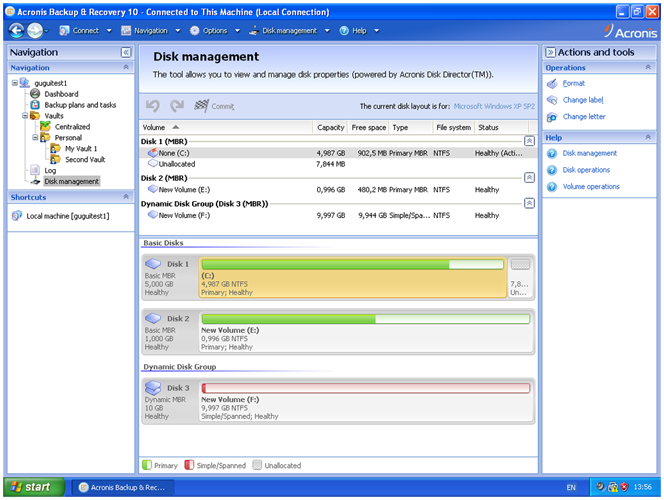Collapse the Dynamic Disk Group list section

(x=529, y=204)
